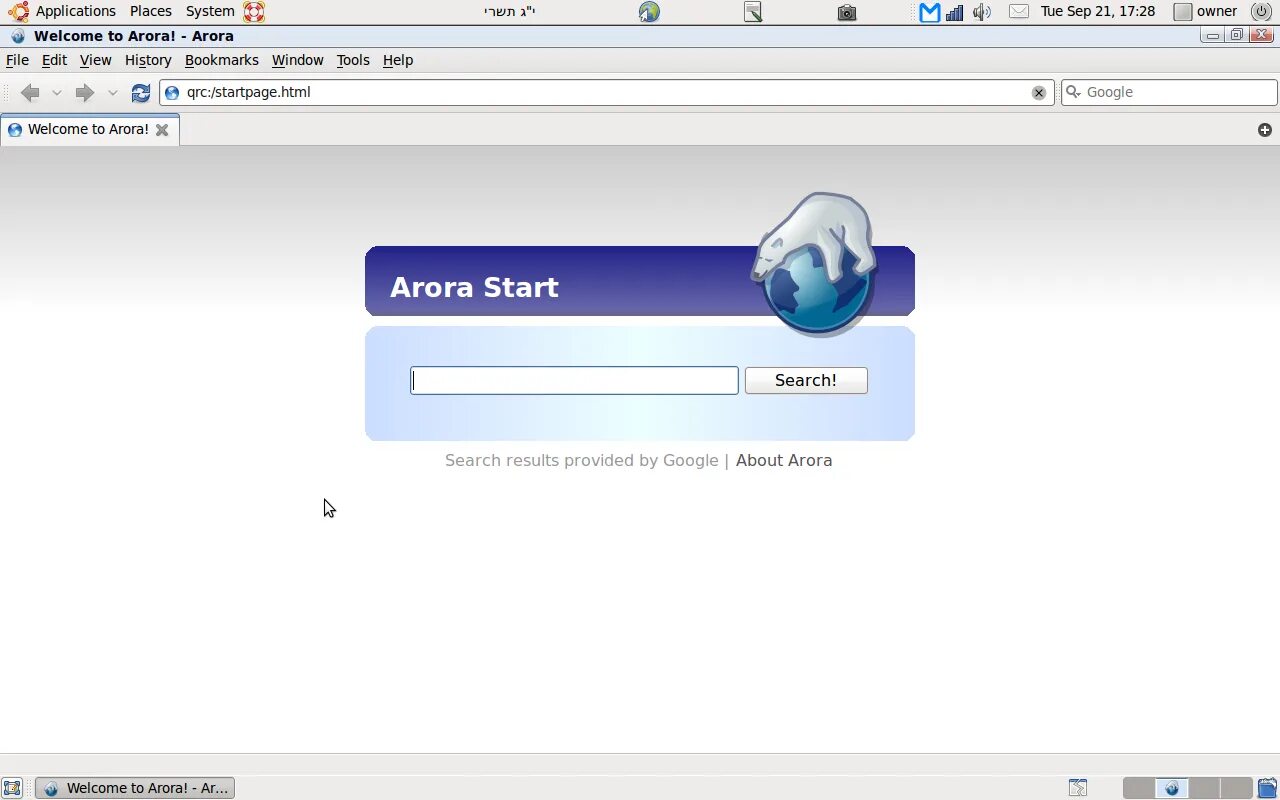Switch to the first workspace

(1139, 788)
